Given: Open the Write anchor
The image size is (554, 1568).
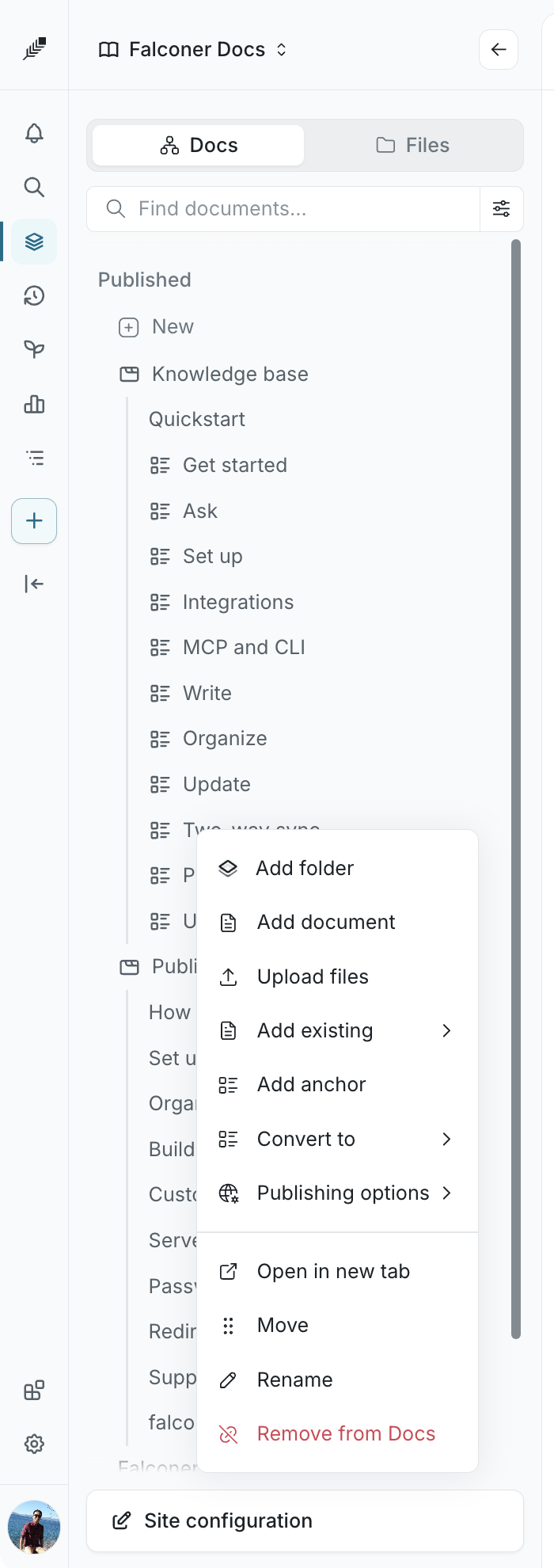Looking at the screenshot, I should tap(207, 693).
